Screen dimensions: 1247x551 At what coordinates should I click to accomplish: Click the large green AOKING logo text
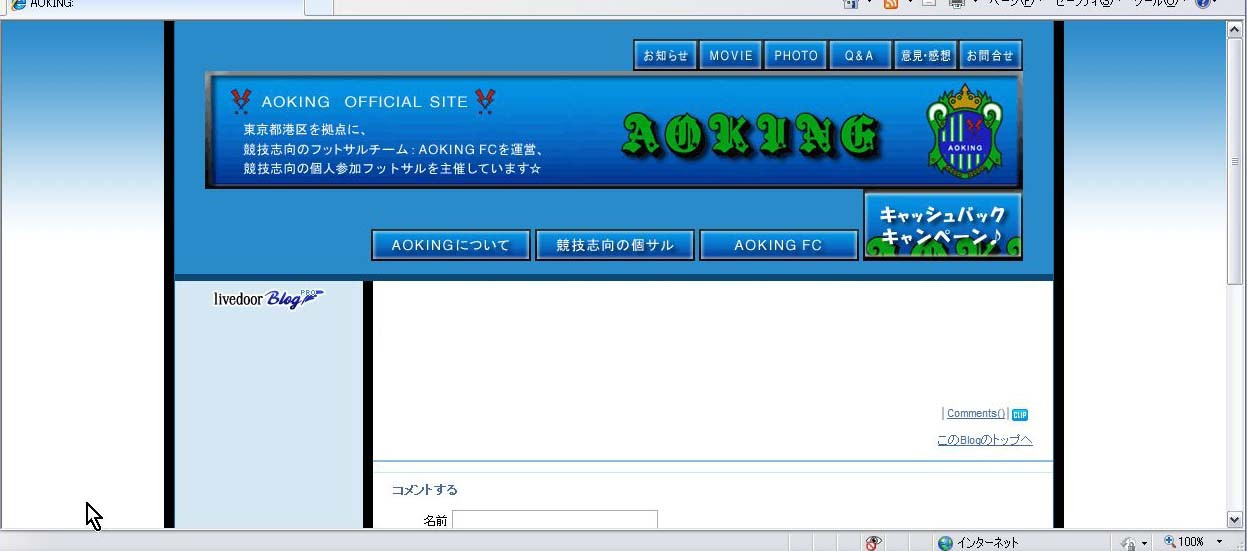click(x=752, y=135)
